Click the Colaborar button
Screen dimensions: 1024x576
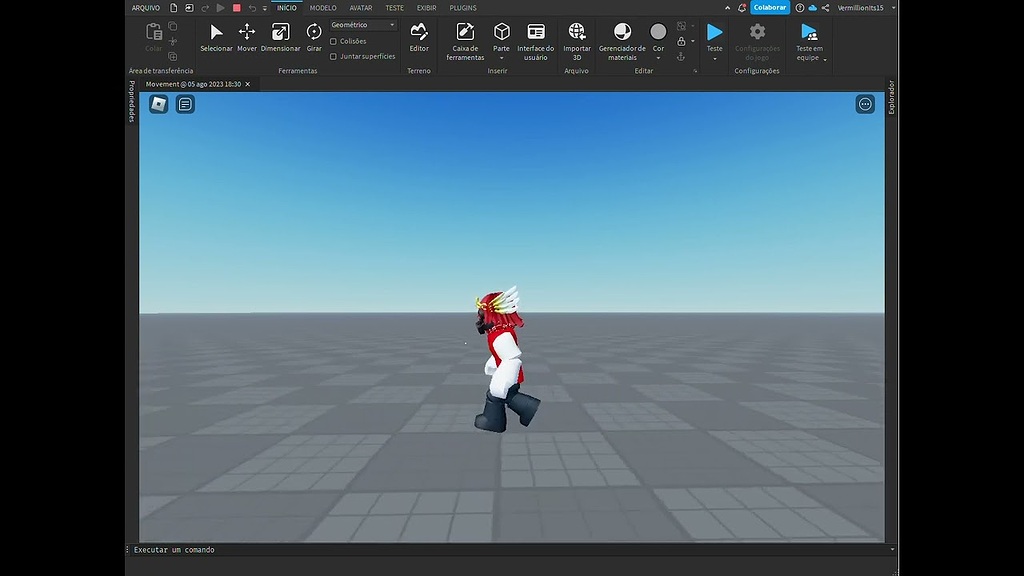769,7
